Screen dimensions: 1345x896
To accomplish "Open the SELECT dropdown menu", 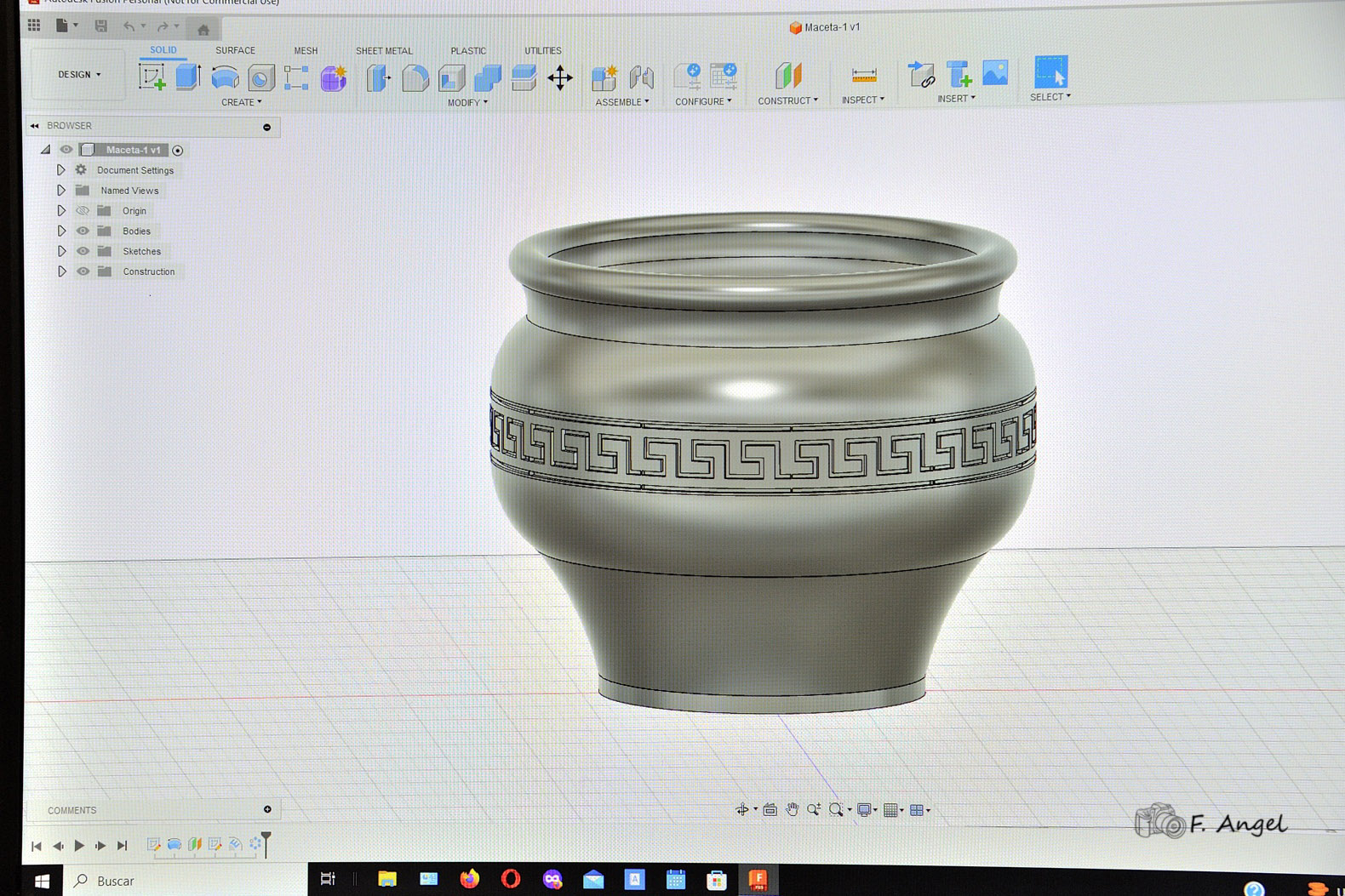I will pyautogui.click(x=1050, y=97).
